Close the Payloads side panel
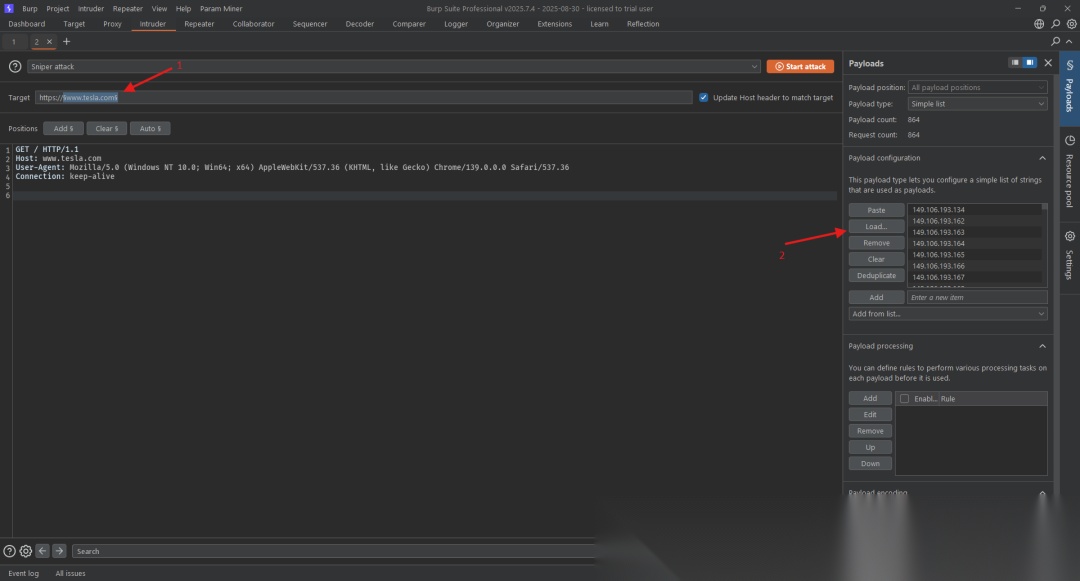The height and width of the screenshot is (581, 1080). point(1048,63)
